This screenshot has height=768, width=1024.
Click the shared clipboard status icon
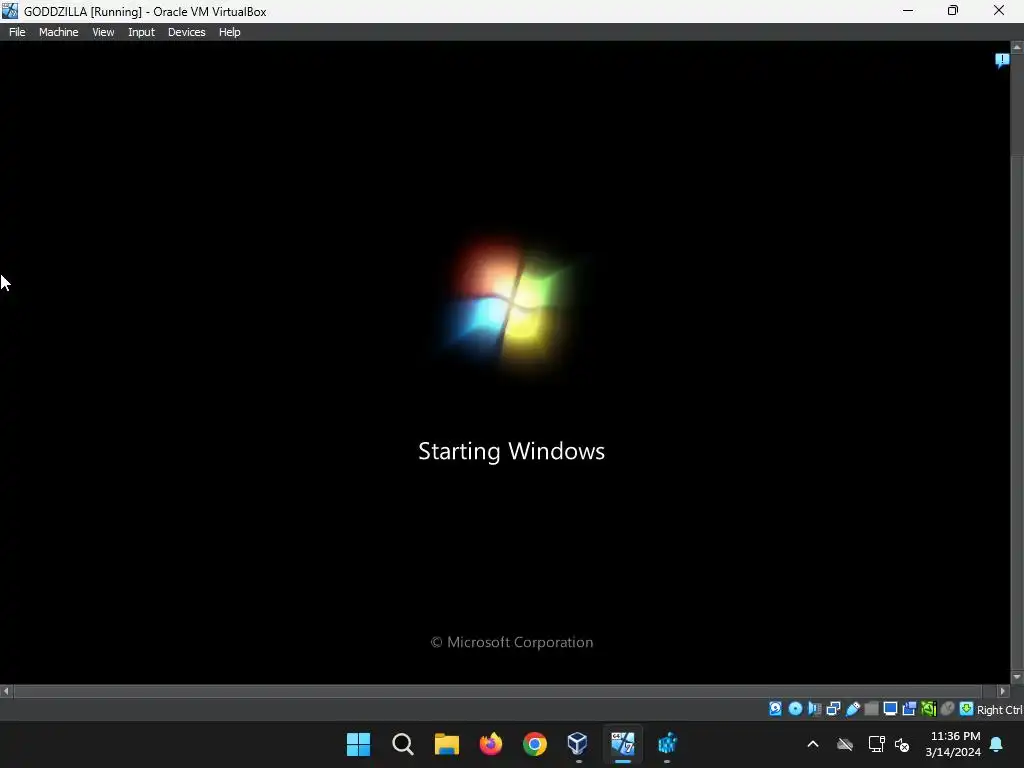909,709
